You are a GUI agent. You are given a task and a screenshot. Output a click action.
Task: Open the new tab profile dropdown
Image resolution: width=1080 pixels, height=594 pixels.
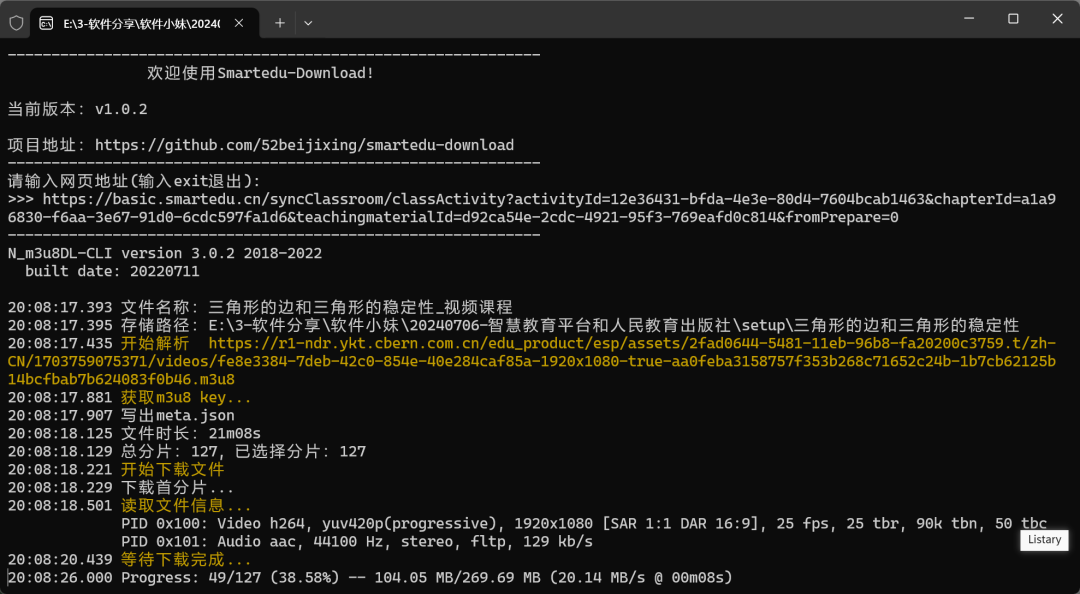(x=308, y=23)
